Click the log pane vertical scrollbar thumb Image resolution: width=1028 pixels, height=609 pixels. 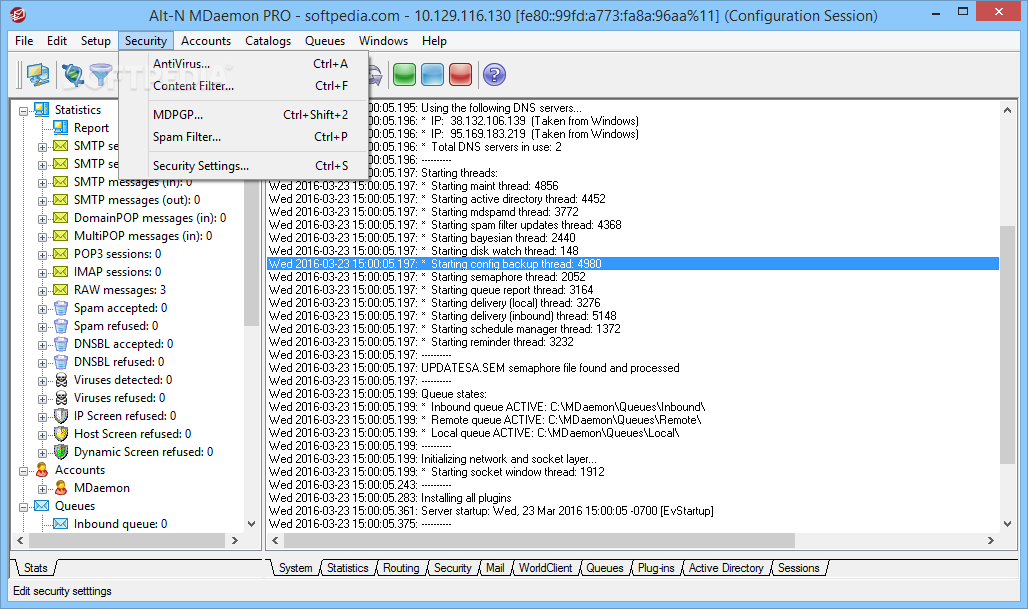[1007, 345]
